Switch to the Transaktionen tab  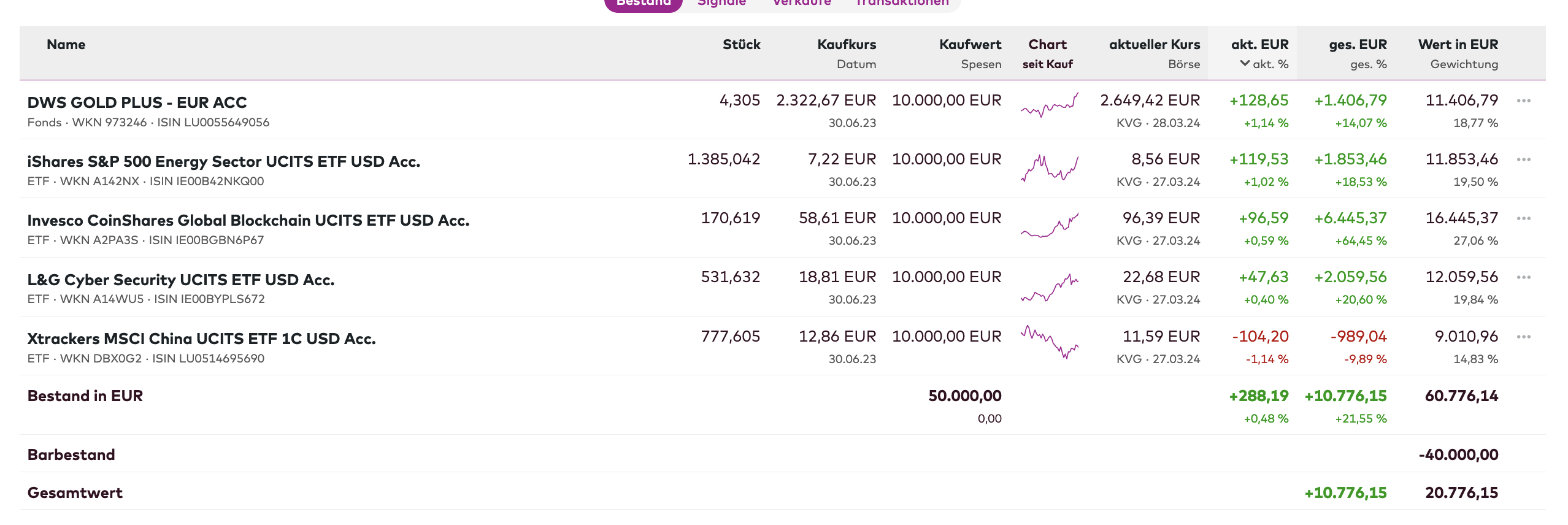pos(901,3)
